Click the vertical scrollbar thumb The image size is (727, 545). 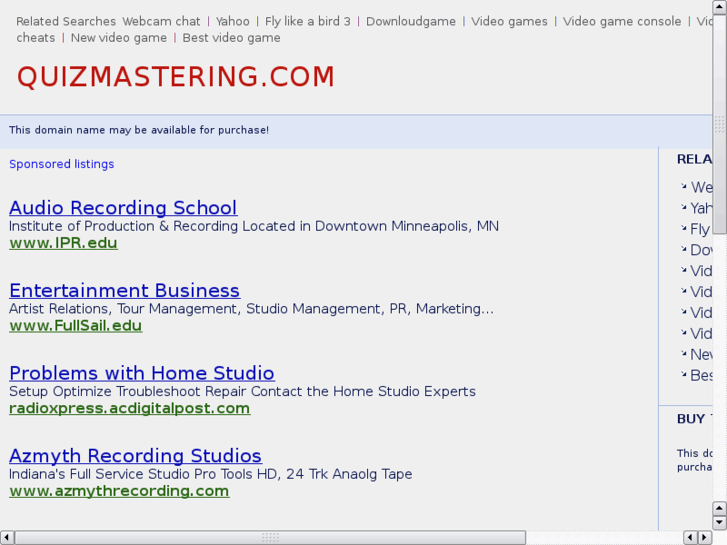click(x=719, y=124)
